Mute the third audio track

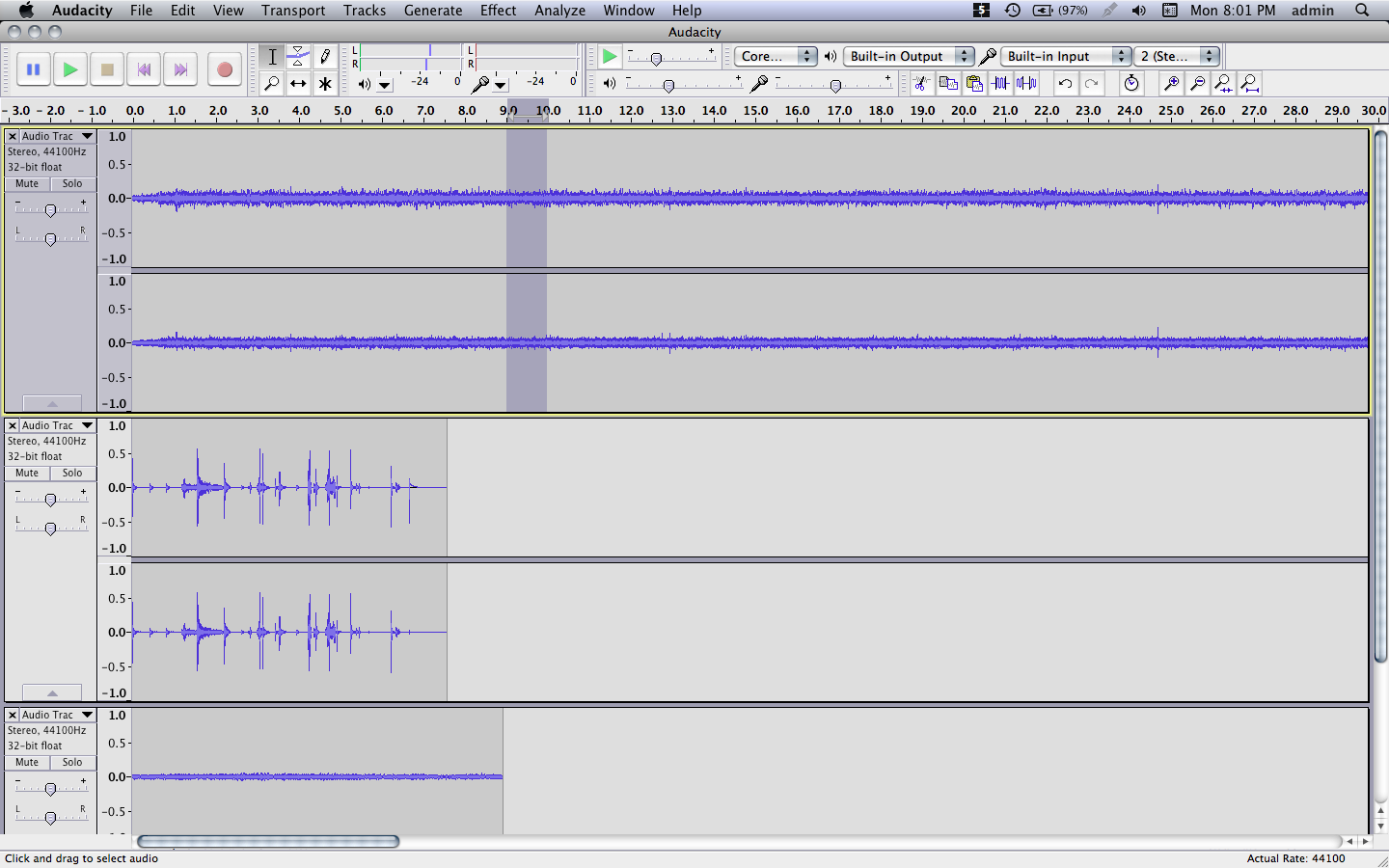pos(27,763)
